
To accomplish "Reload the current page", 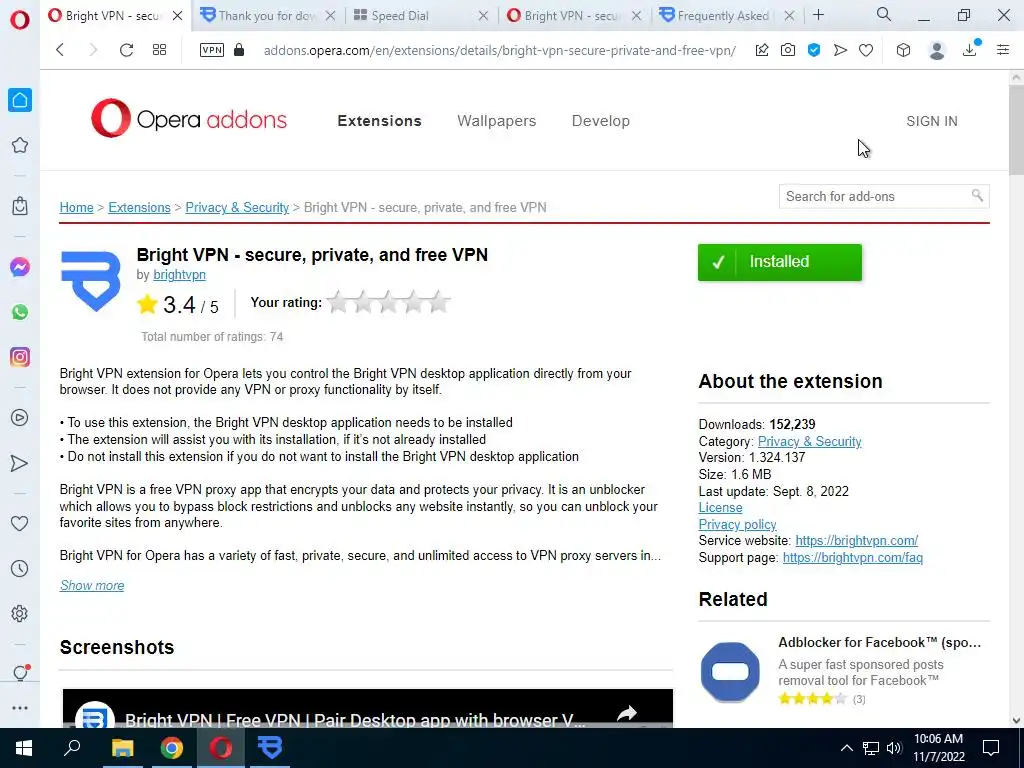I will click(x=126, y=50).
